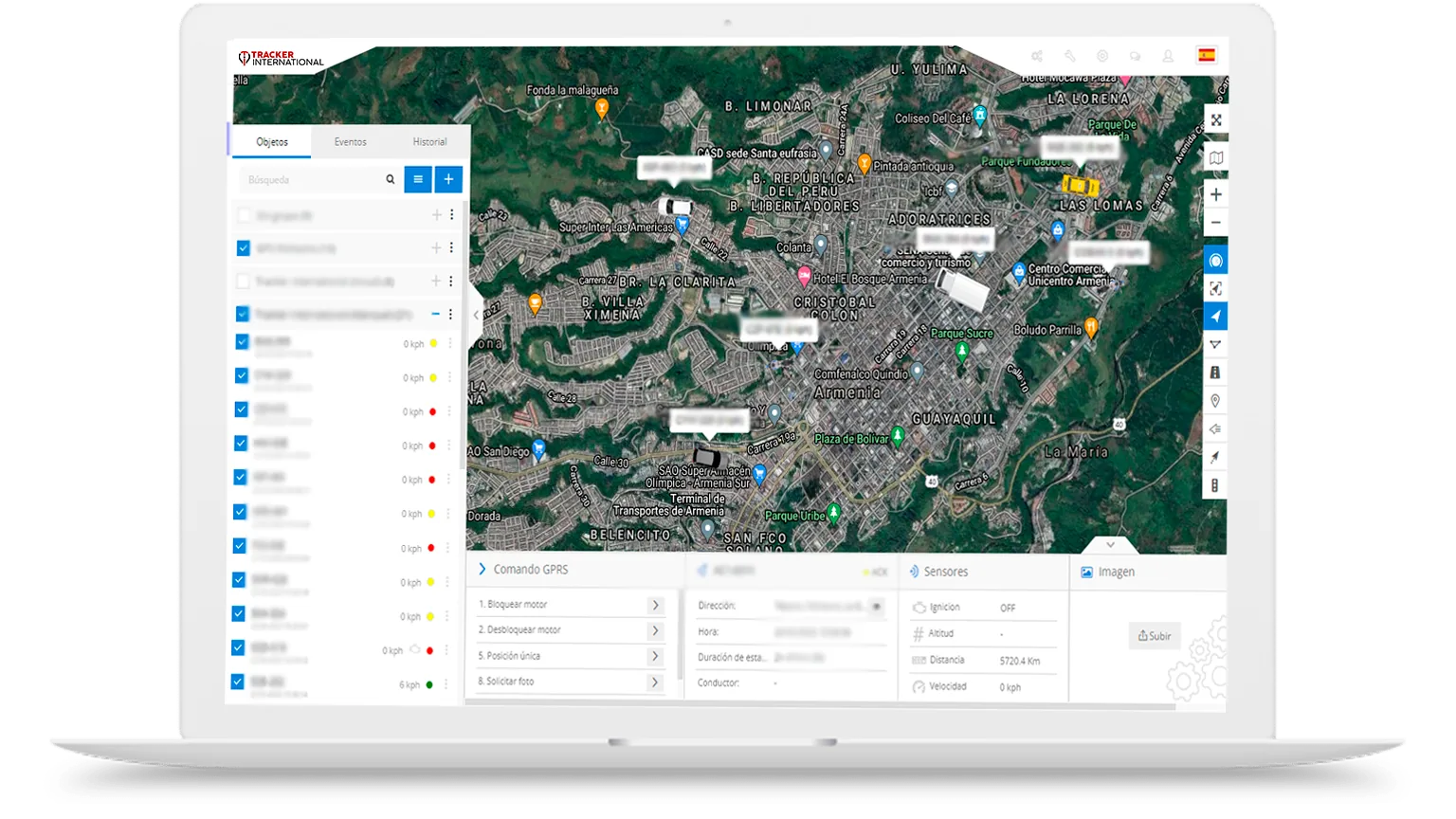1456x819 pixels.
Task: Toggle the highlighted objects circle tool
Action: (x=1215, y=261)
